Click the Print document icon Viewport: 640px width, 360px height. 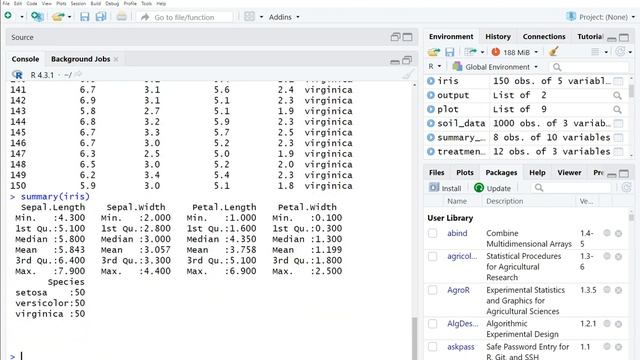[122, 17]
